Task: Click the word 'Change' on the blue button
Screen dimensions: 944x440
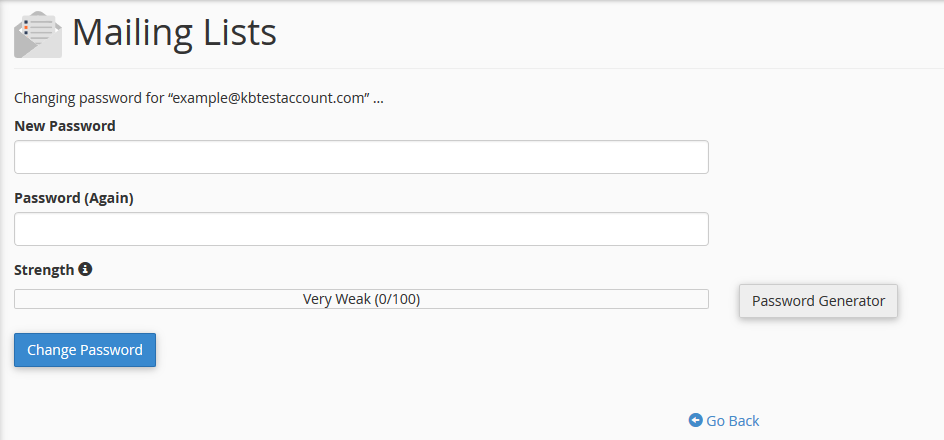Action: (53, 350)
